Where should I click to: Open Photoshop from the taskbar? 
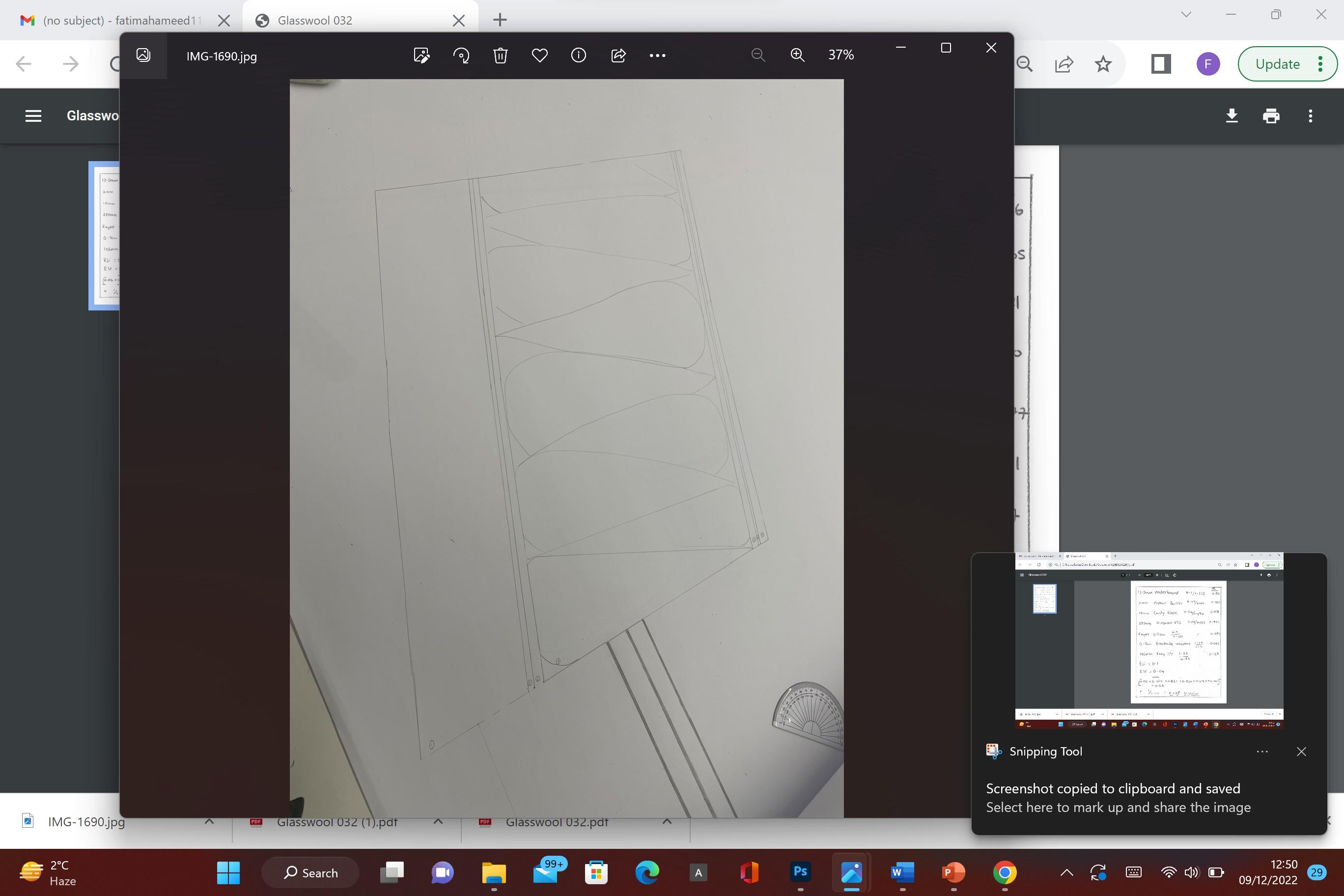[800, 872]
